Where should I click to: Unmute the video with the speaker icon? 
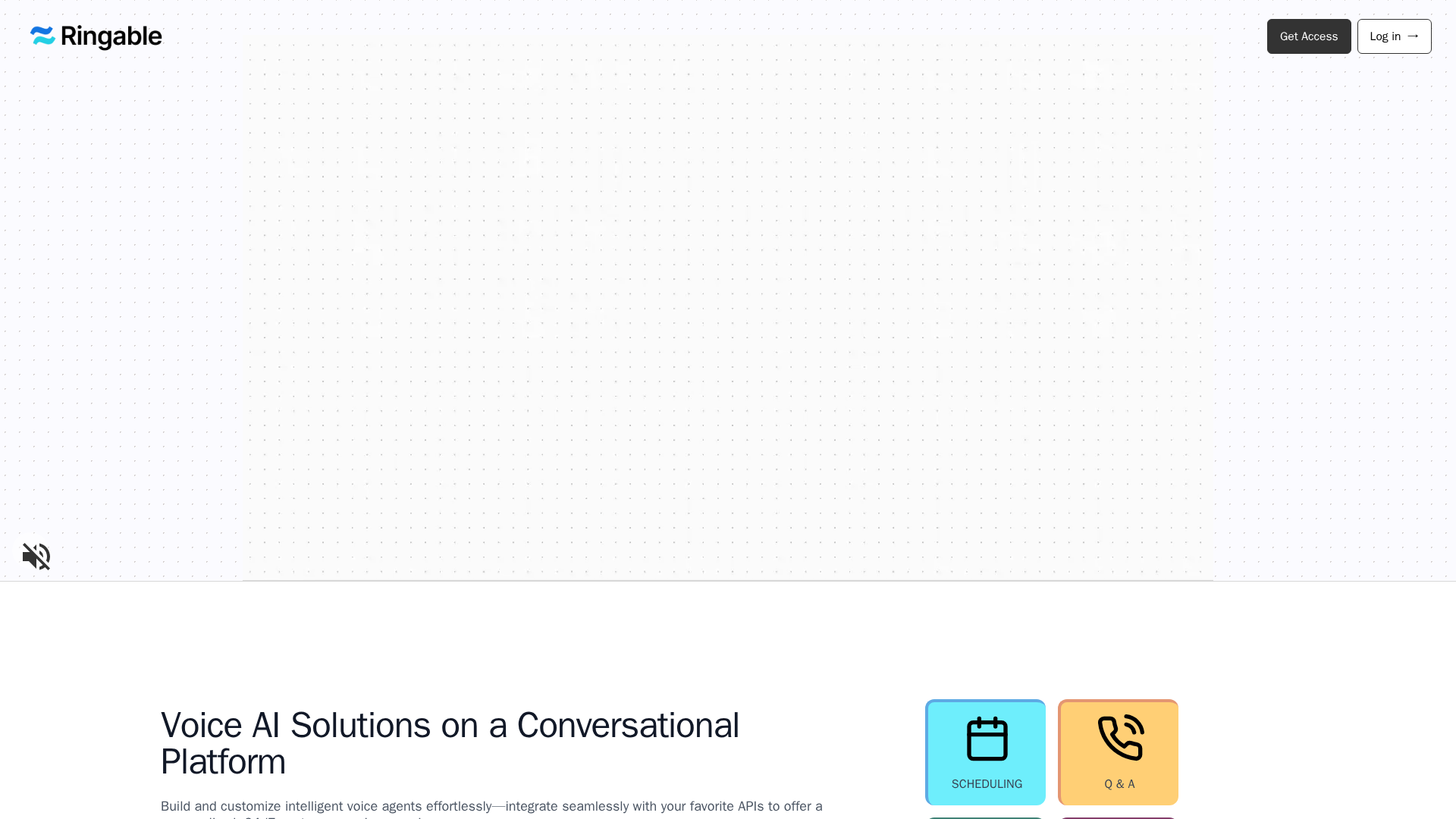pos(36,557)
